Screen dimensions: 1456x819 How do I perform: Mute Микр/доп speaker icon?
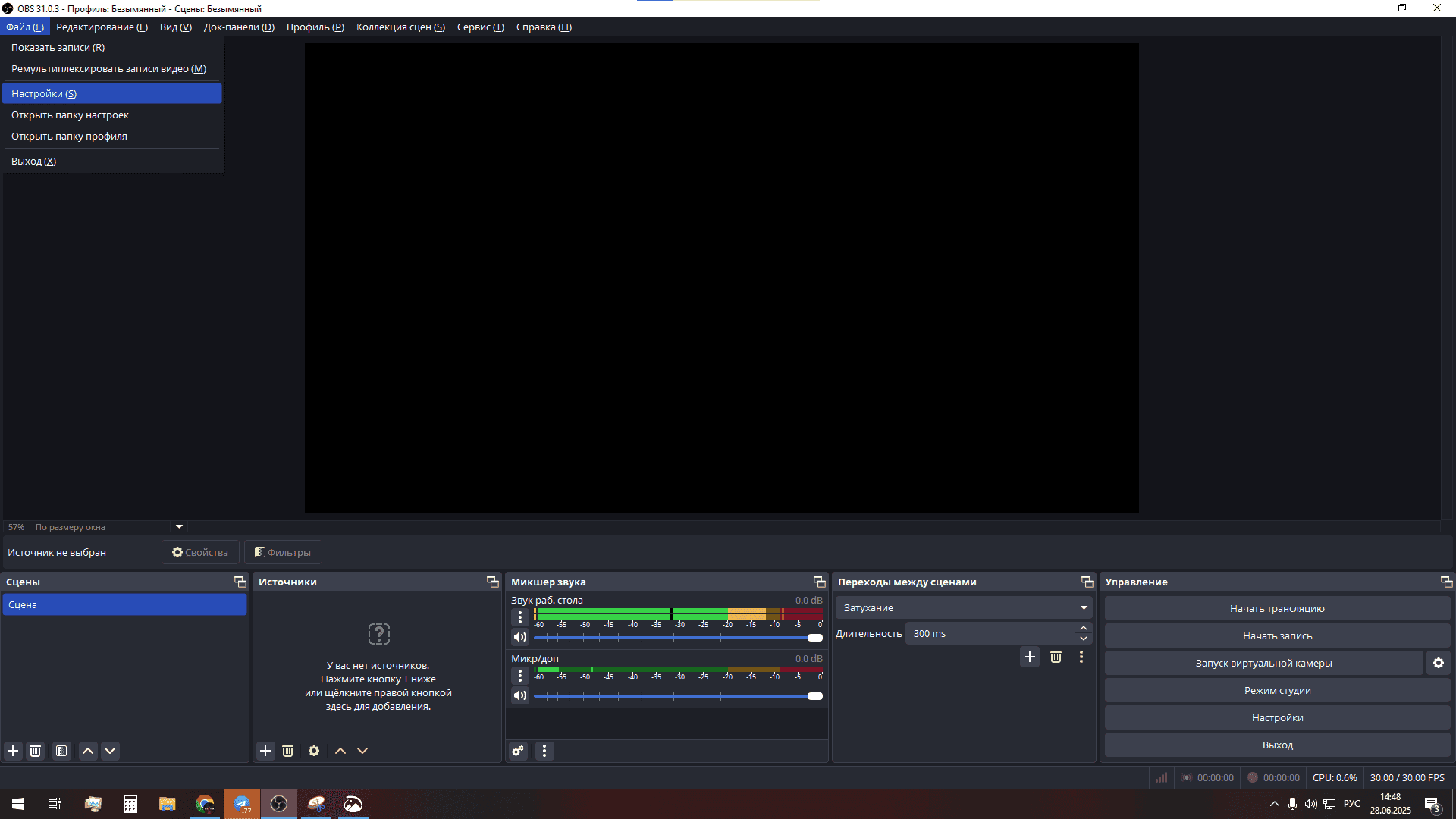tap(520, 695)
